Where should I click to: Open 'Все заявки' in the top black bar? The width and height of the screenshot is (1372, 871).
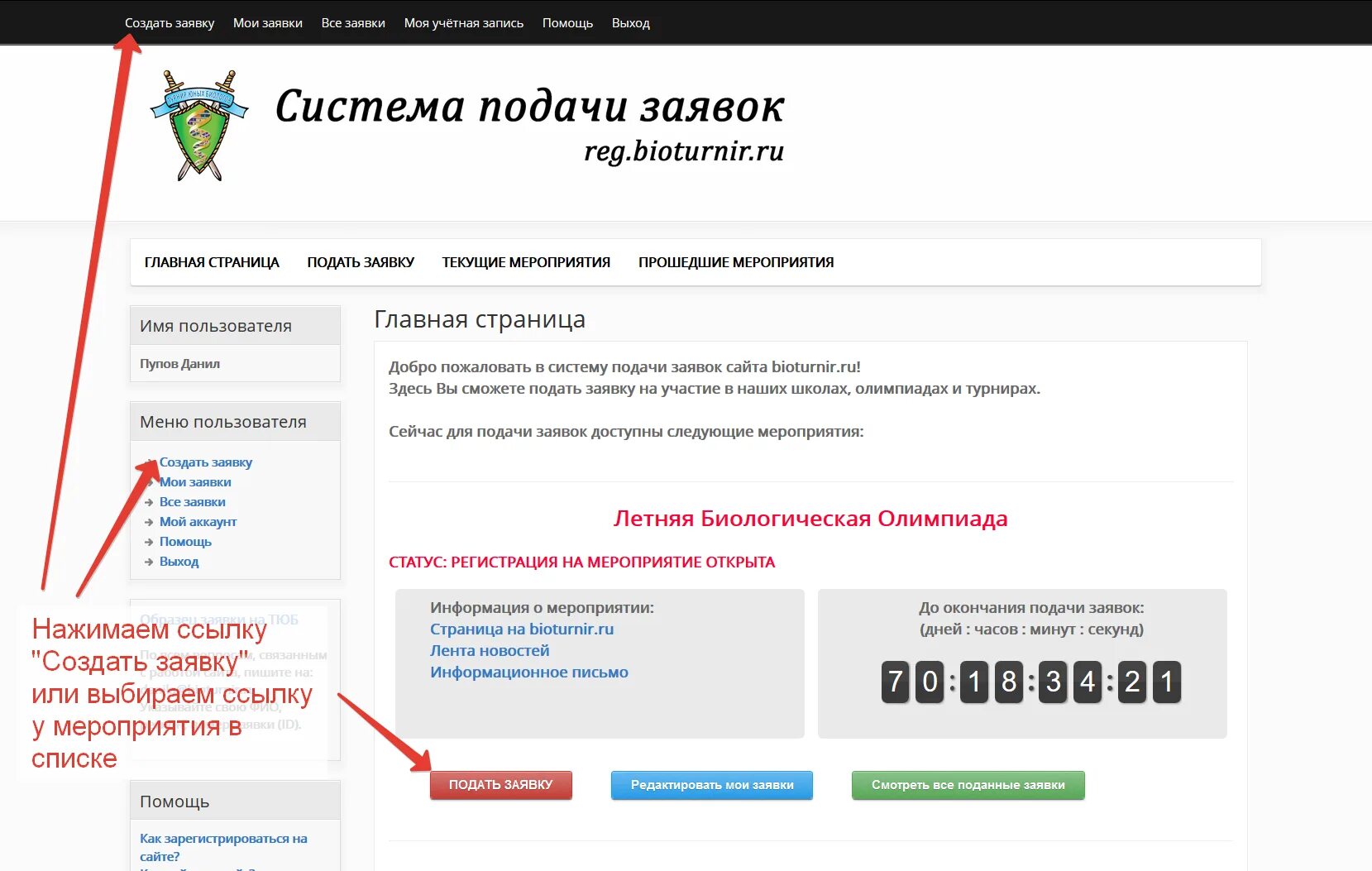353,23
